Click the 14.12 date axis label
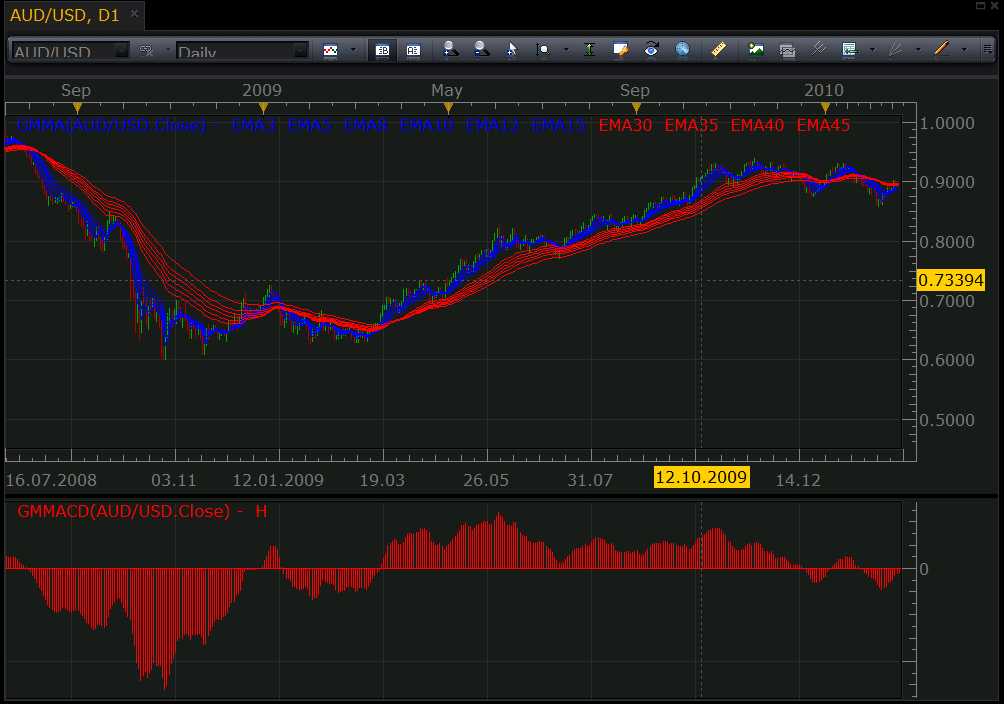This screenshot has width=1004, height=704. 798,480
